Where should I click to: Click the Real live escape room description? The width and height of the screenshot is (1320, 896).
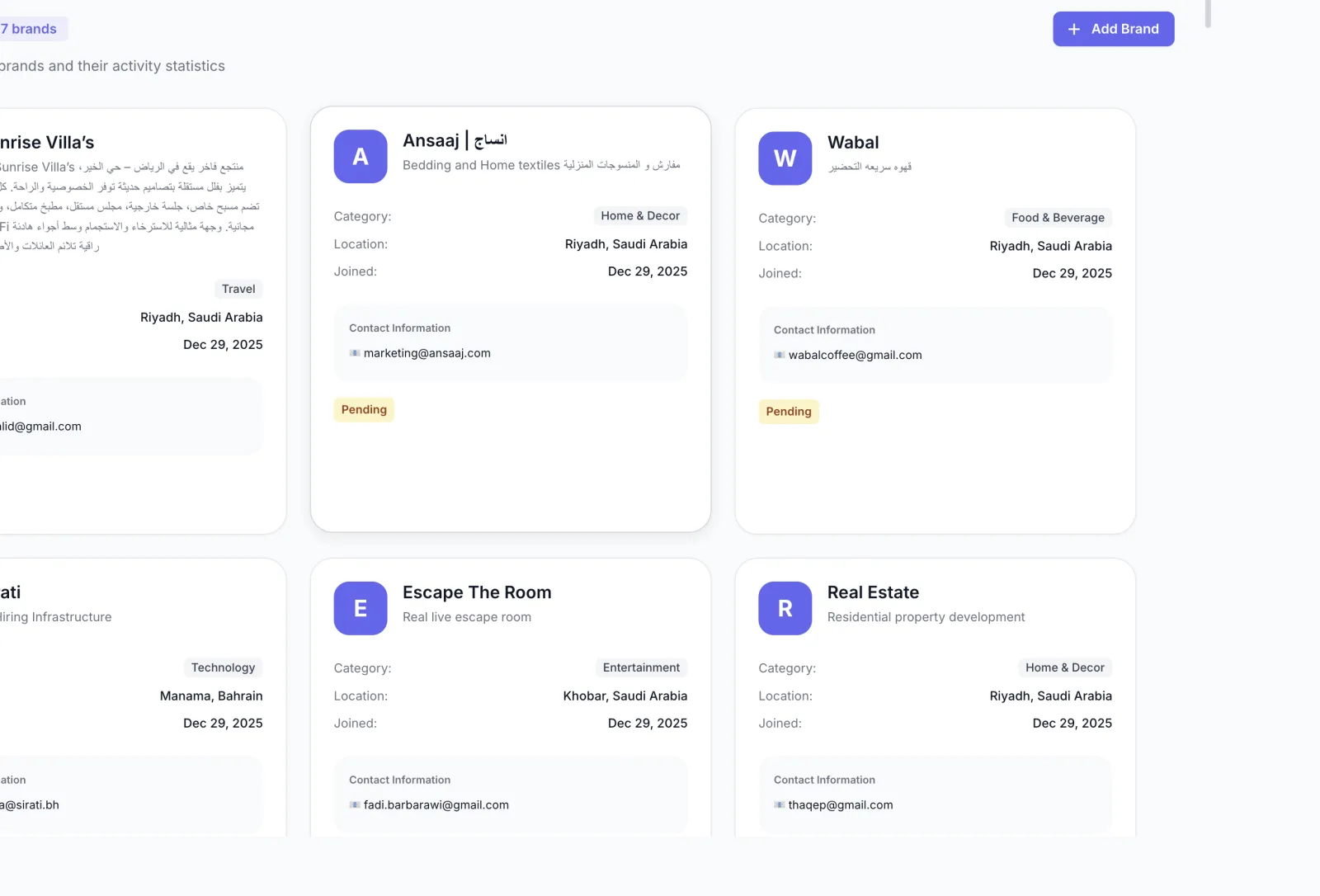pos(467,617)
